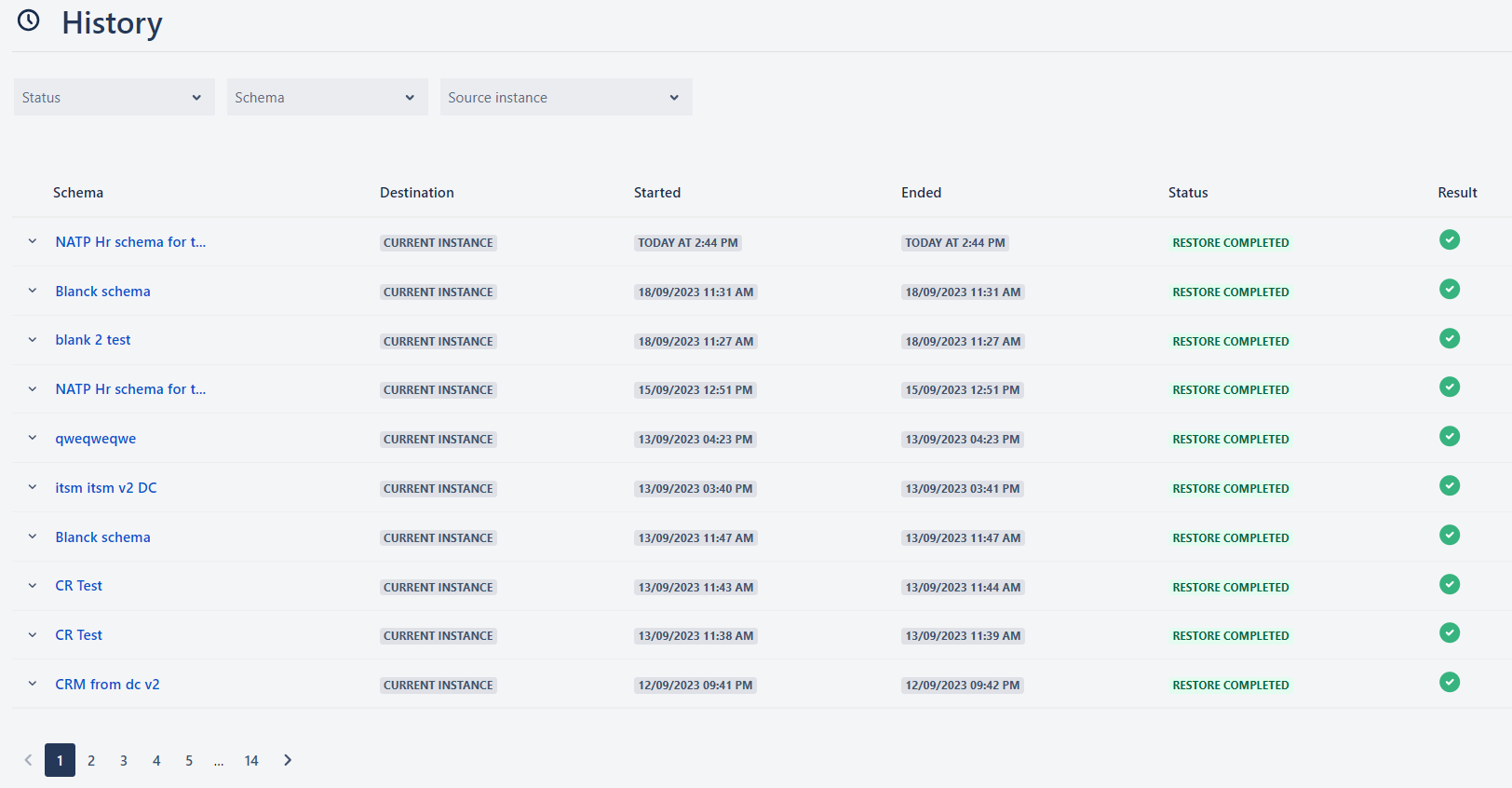Click CURRENT INSTANCE badge in itsm itsm v2 DC row
The image size is (1512, 788).
coord(439,489)
